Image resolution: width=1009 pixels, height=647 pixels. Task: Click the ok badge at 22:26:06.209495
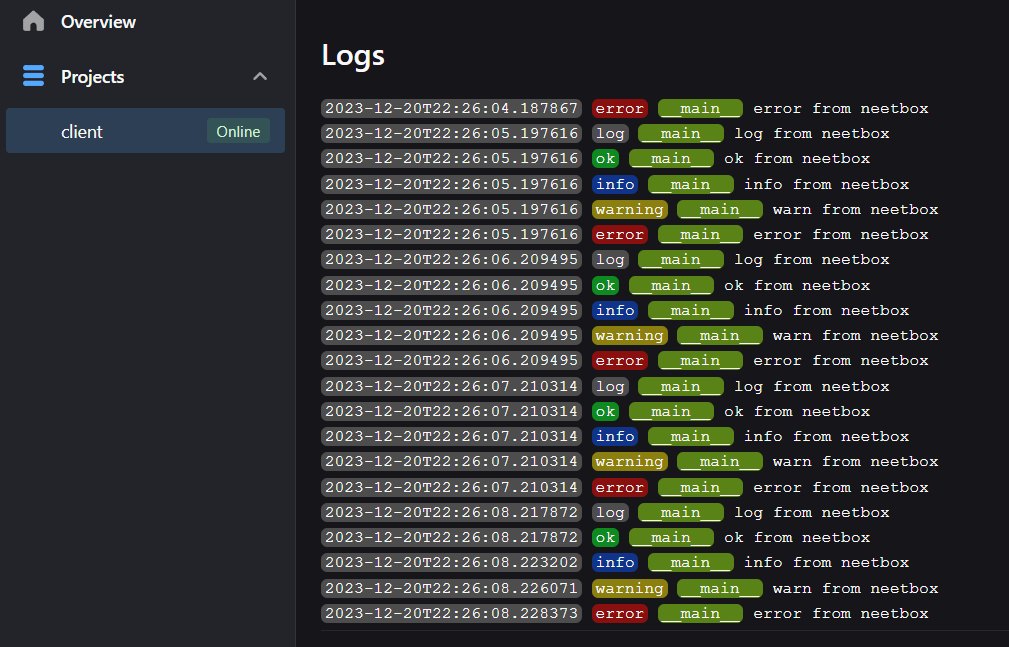tap(605, 285)
